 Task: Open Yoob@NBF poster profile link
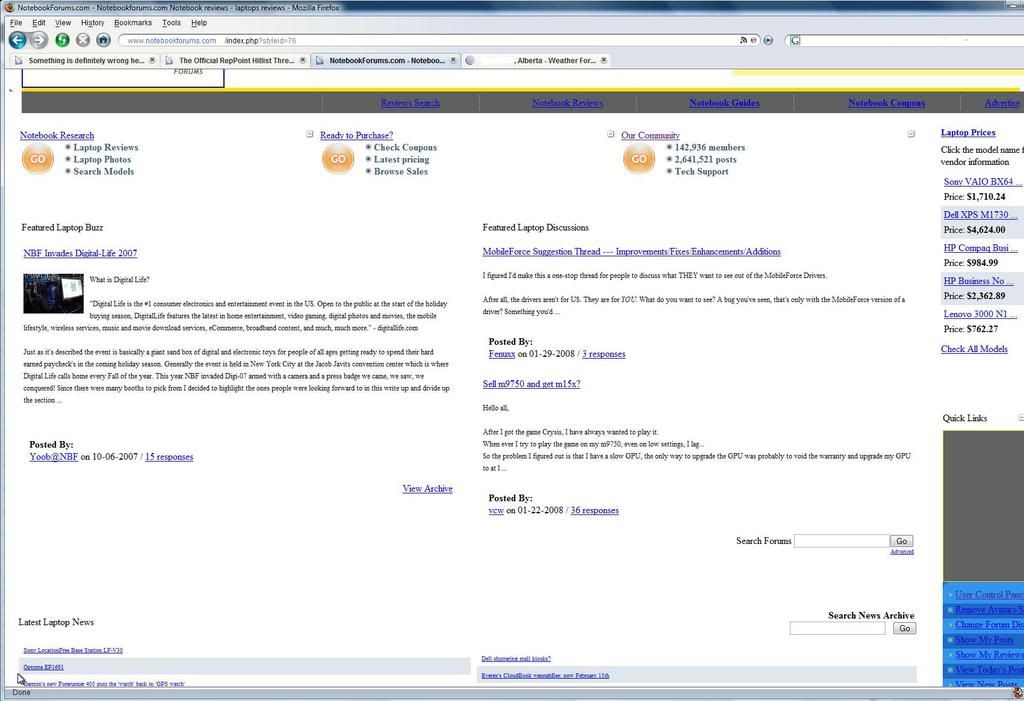(x=54, y=457)
